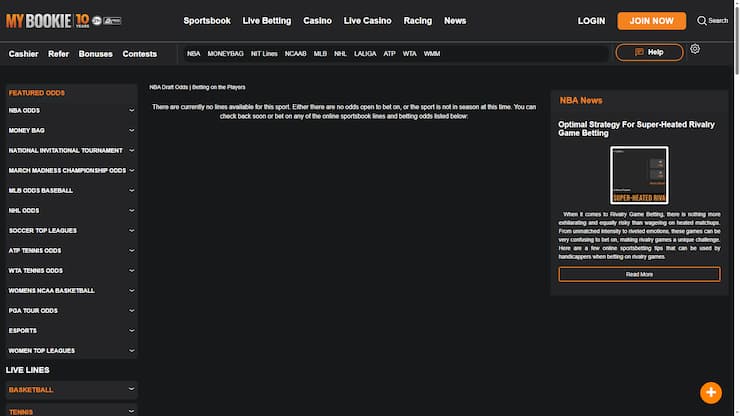Open the Sportsbook menu
Screen dimensions: 740x416
207,21
